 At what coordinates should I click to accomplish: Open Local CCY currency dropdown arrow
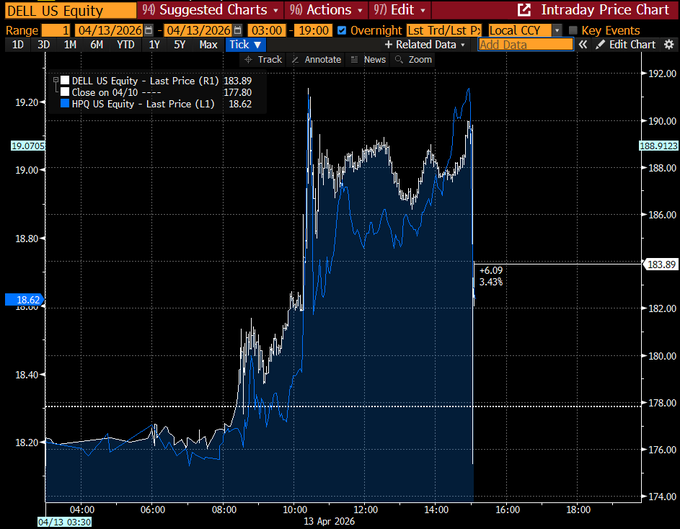point(557,30)
